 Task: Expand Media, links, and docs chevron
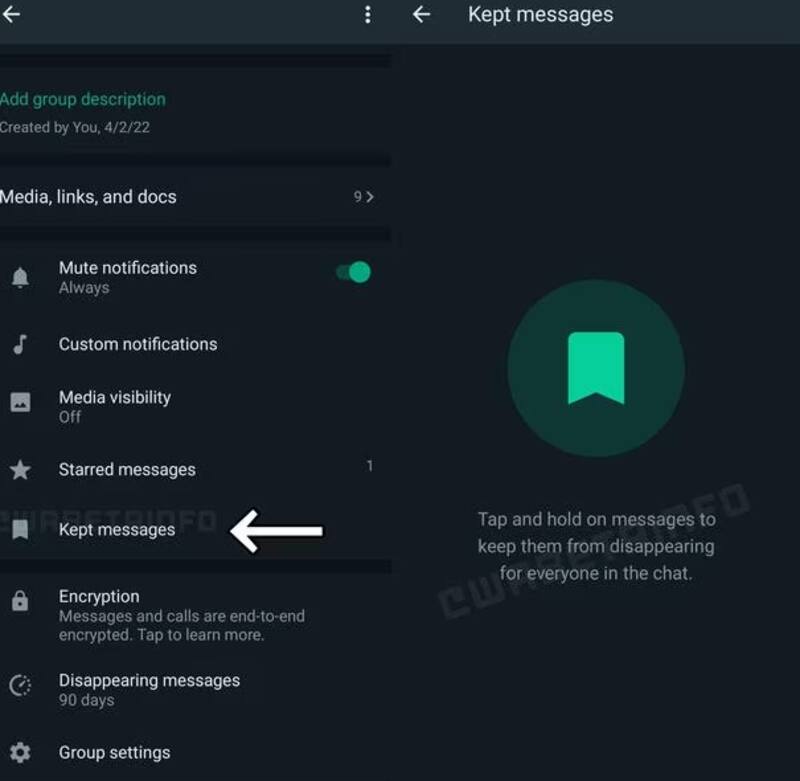(369, 197)
